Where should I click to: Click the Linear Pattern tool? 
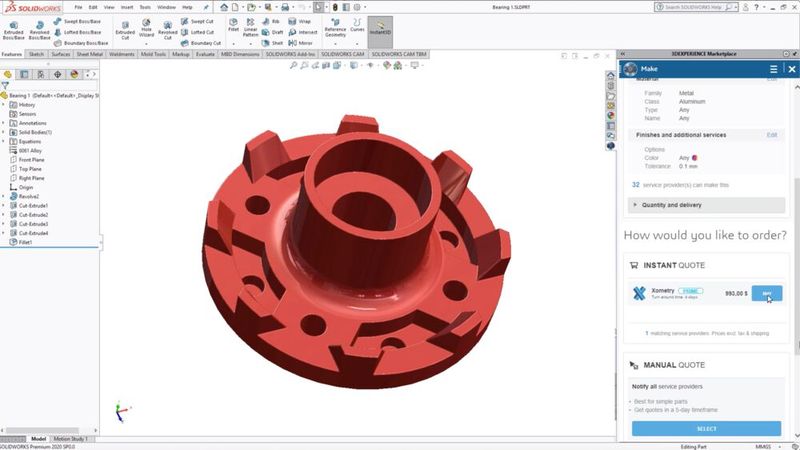(251, 28)
